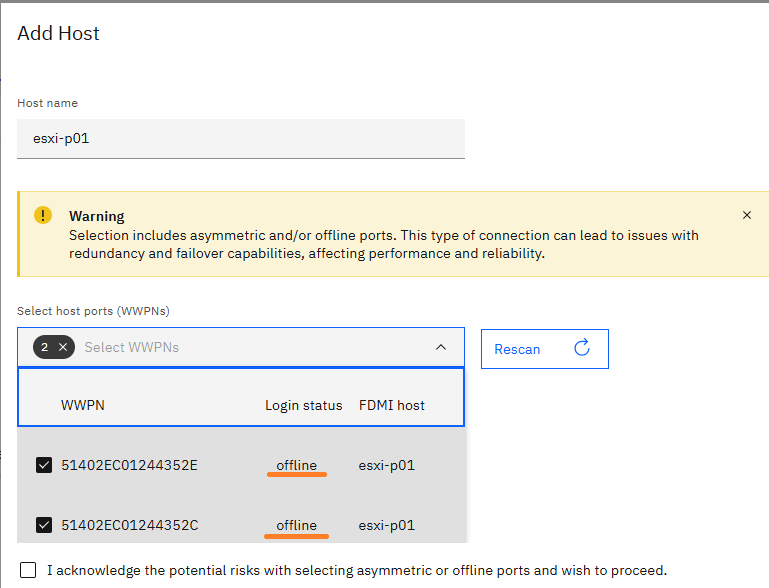Dismiss the warning with the X icon
769x588 pixels.
(x=747, y=215)
